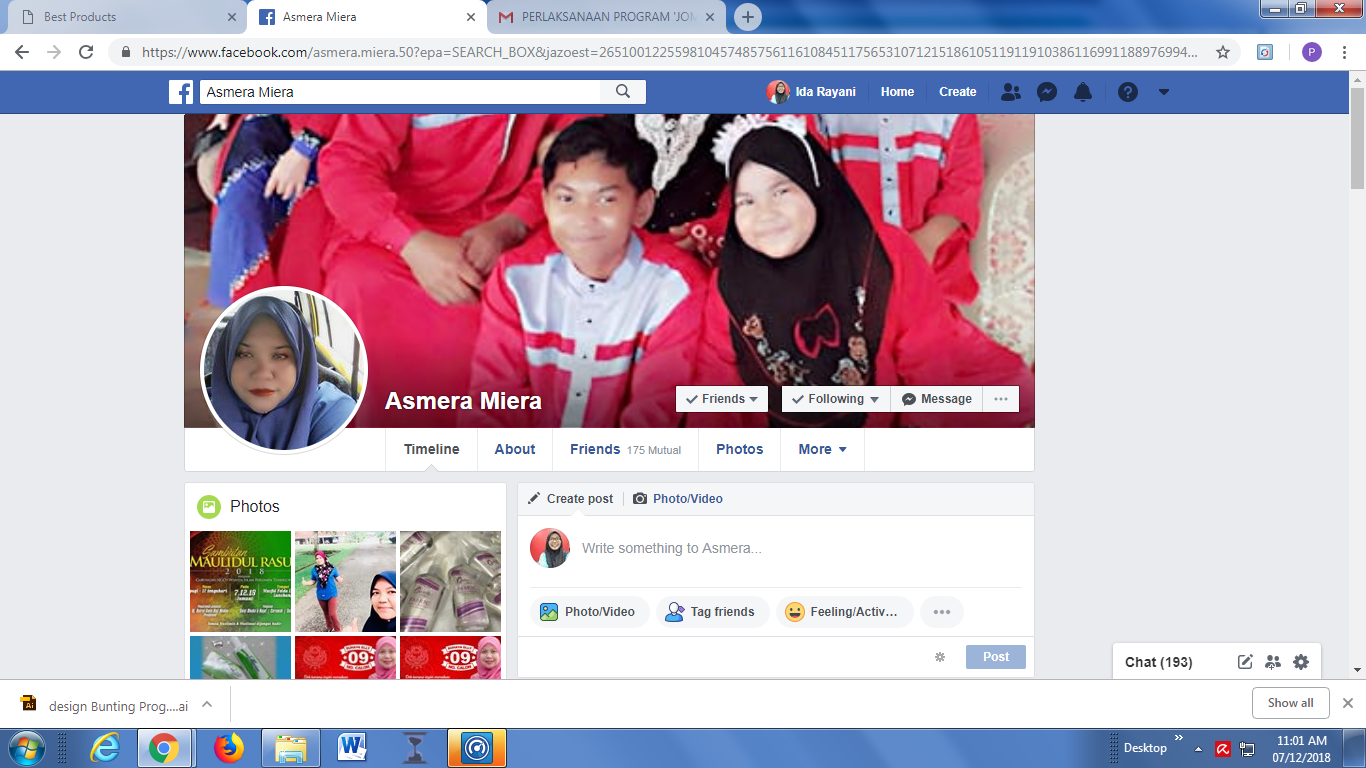Open the Maulidul Rasul photo thumbnail
This screenshot has width=1366, height=768.
(240, 581)
